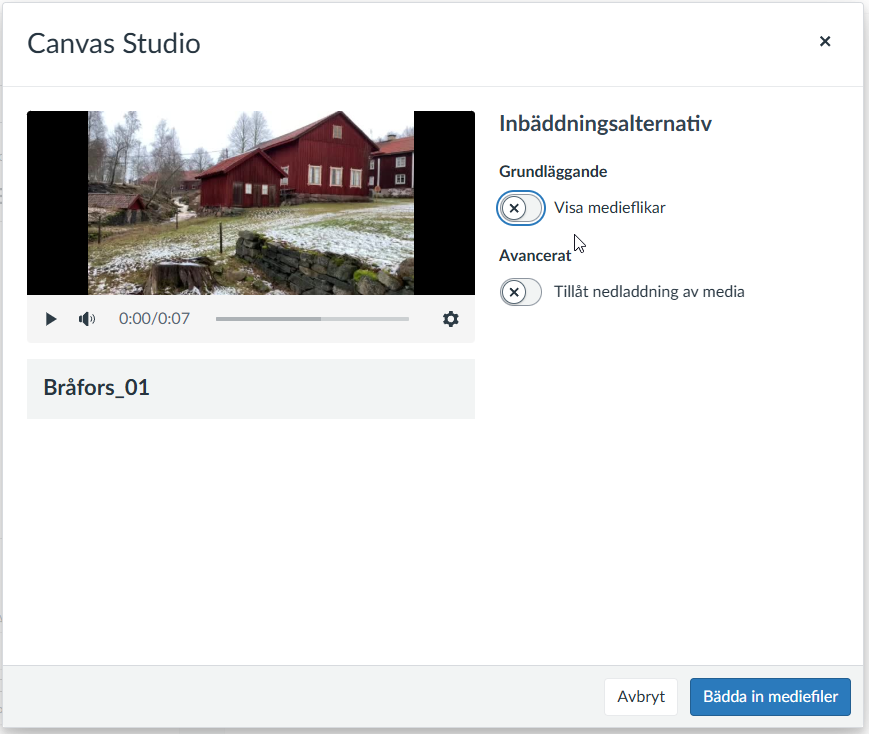Enable Tillåt nedladdning av media switch
Viewport: 869px width, 734px height.
click(521, 292)
